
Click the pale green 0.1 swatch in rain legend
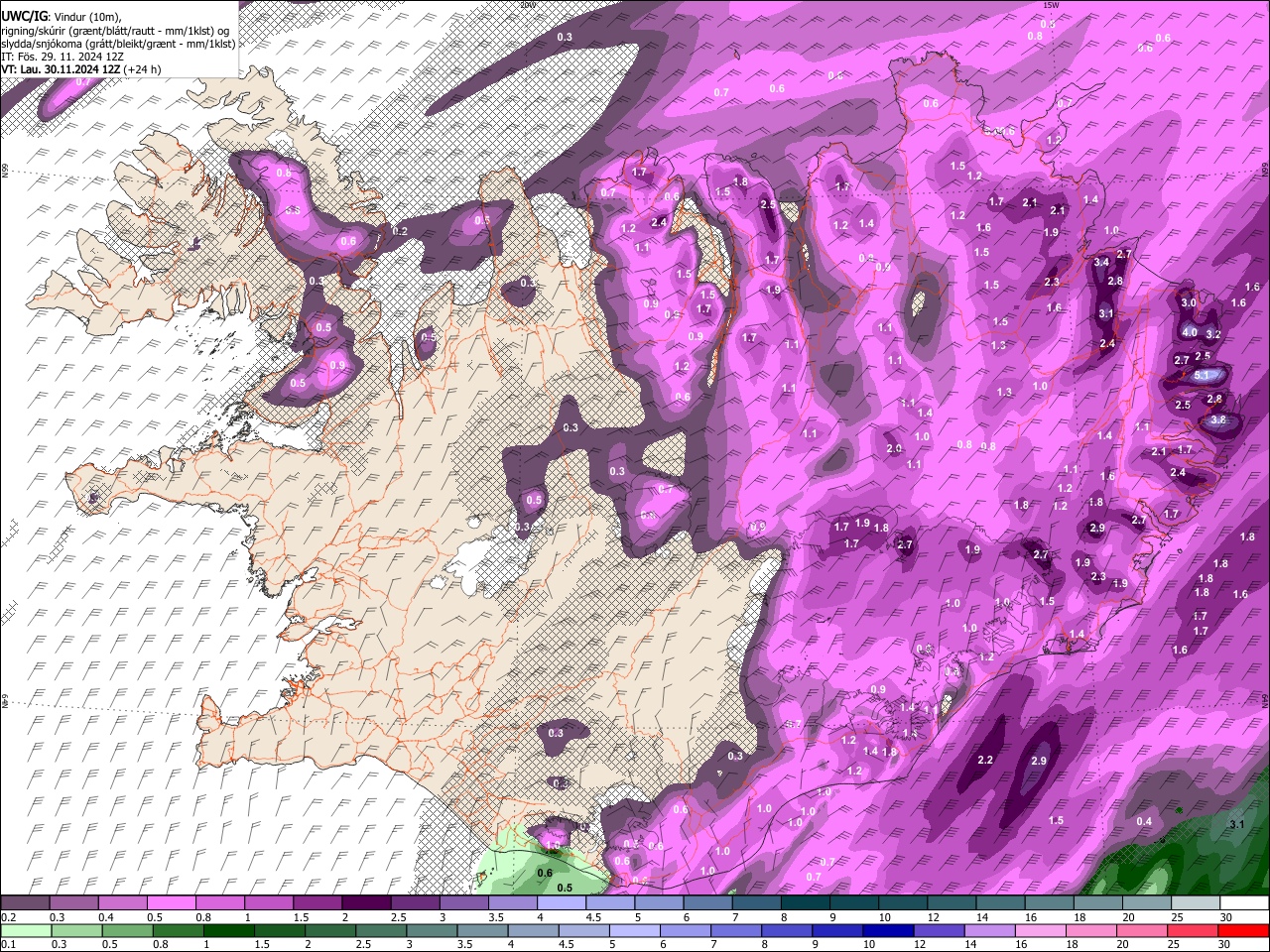[25, 930]
